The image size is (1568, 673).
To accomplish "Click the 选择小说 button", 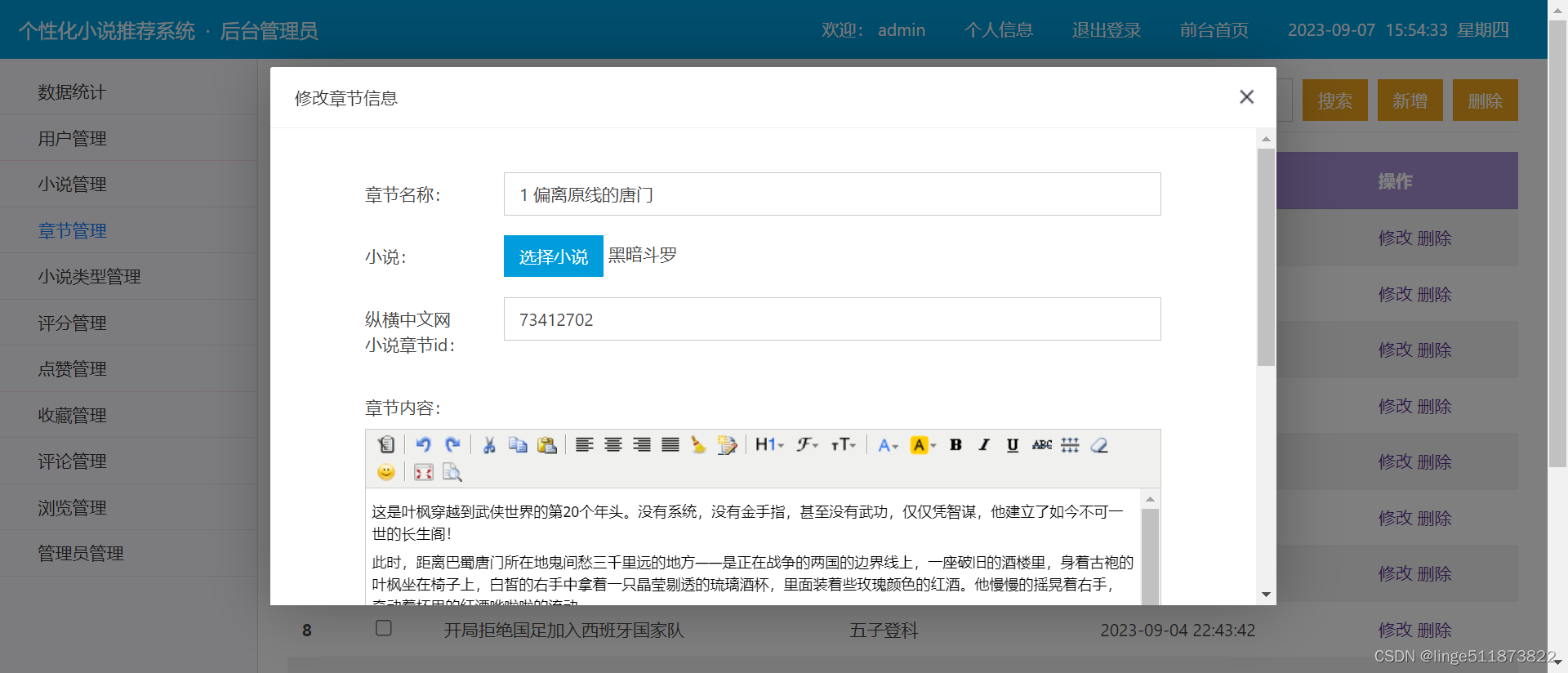I will coord(554,256).
